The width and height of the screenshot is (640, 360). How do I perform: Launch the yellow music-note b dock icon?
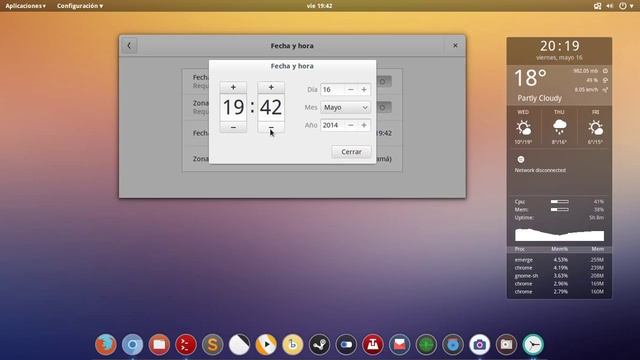click(x=293, y=344)
